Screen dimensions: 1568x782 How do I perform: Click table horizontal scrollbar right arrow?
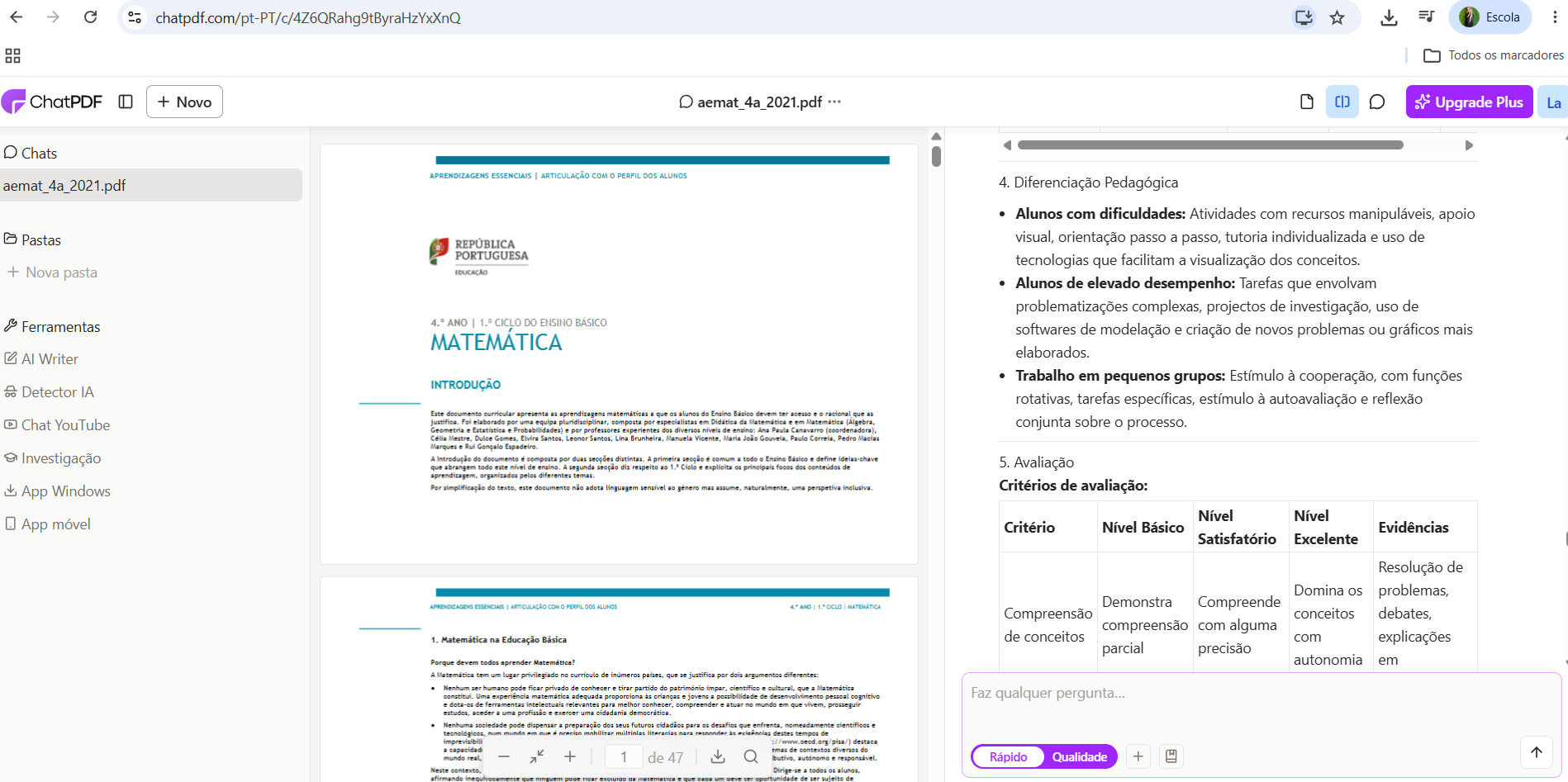(x=1469, y=145)
